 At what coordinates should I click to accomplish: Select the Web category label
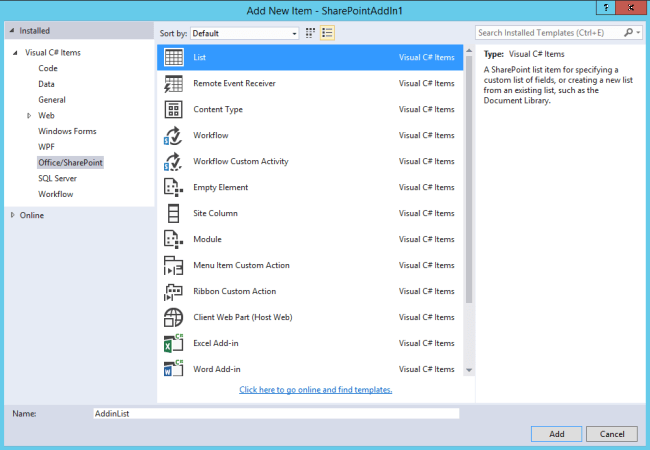click(x=46, y=116)
